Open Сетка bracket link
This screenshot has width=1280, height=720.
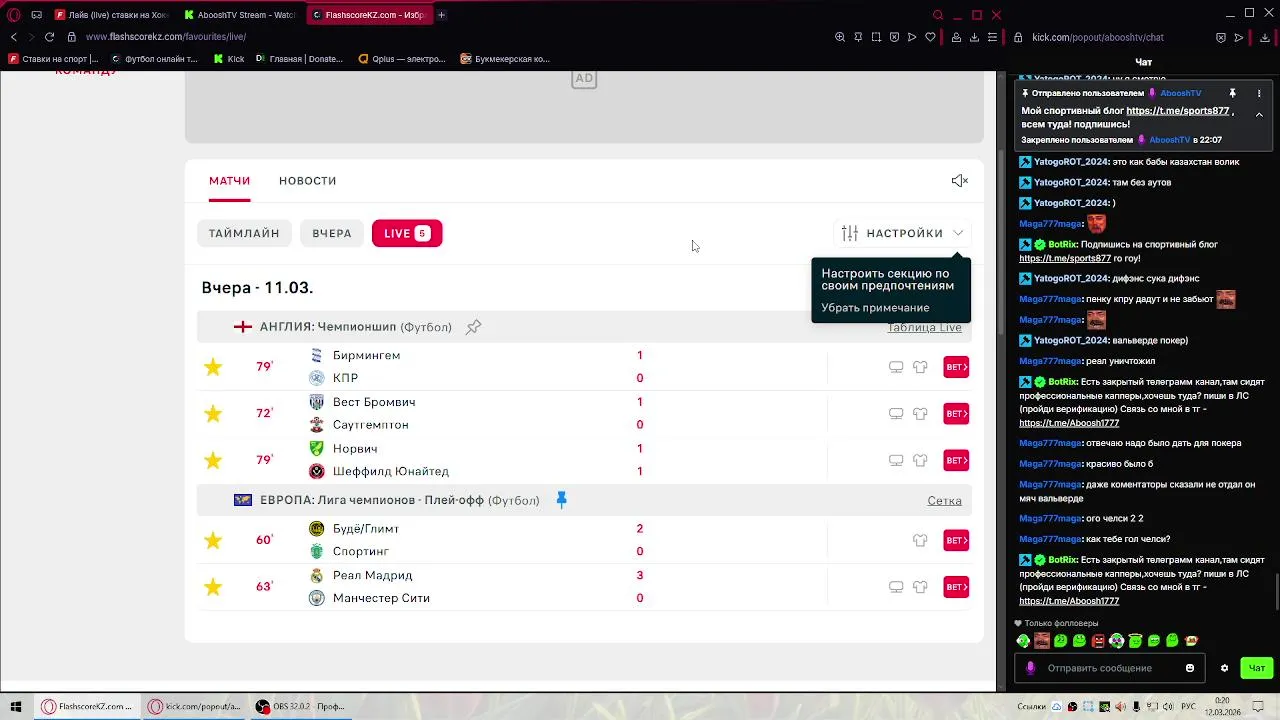tap(944, 500)
